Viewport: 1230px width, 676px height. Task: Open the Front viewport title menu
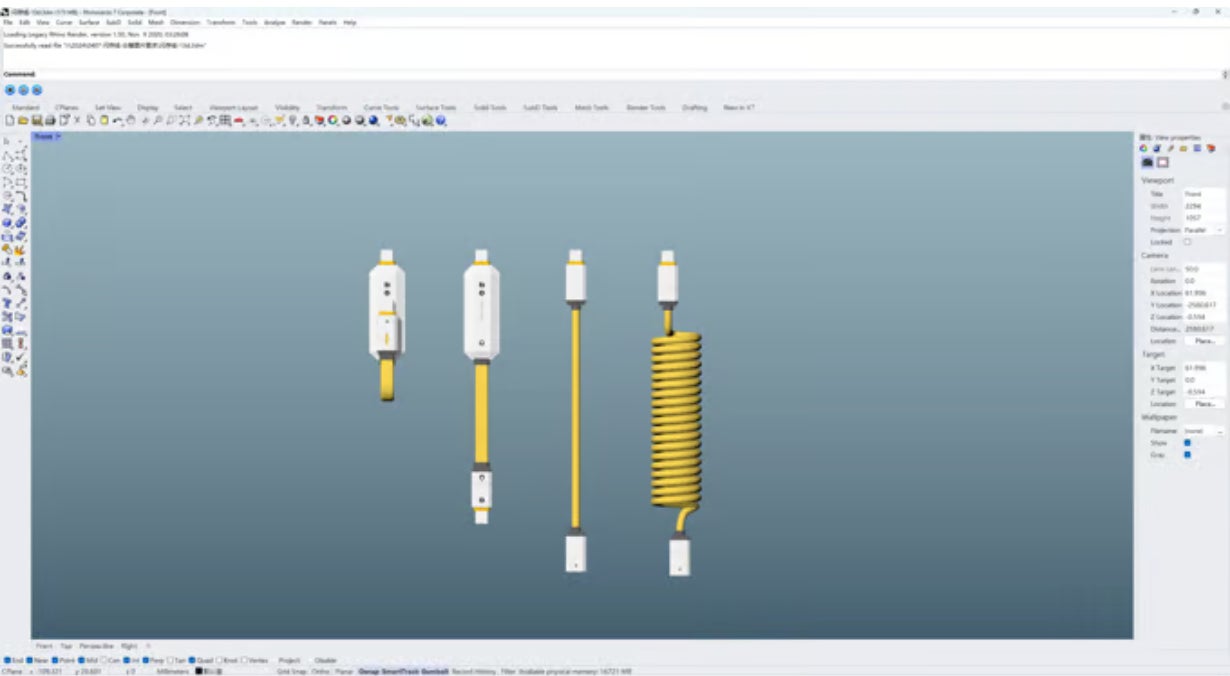pos(47,136)
